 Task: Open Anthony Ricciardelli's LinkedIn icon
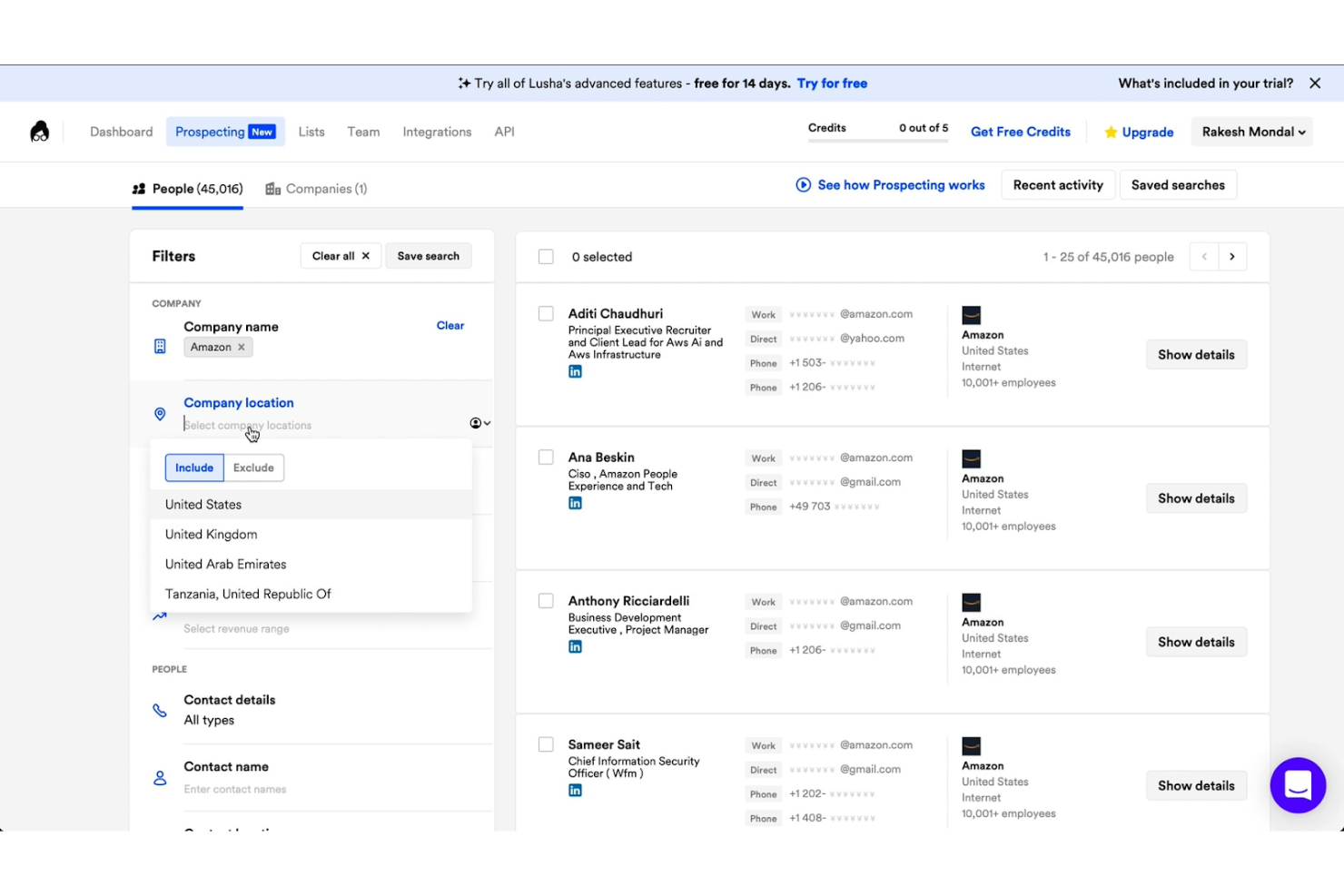tap(575, 647)
